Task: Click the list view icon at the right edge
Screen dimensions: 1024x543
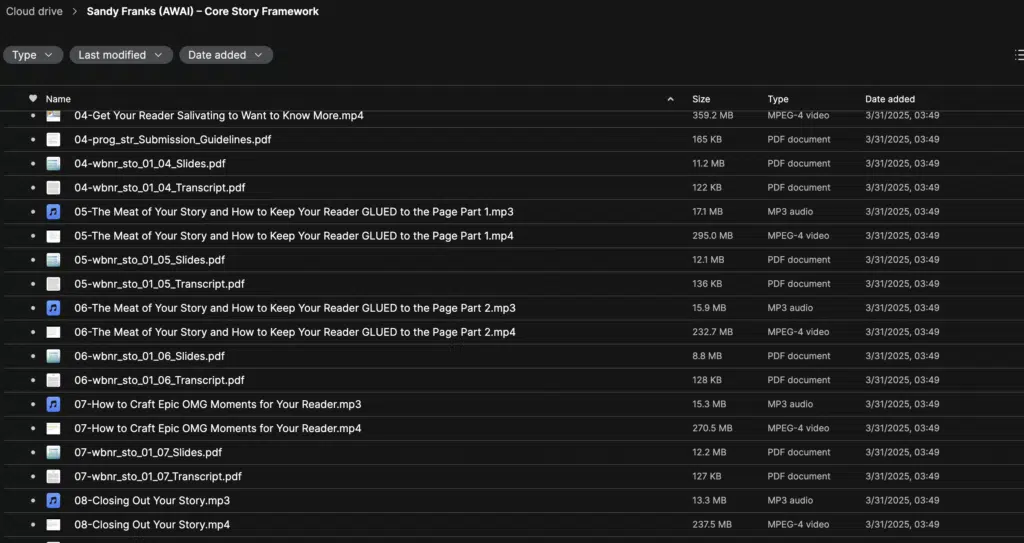Action: point(1019,55)
